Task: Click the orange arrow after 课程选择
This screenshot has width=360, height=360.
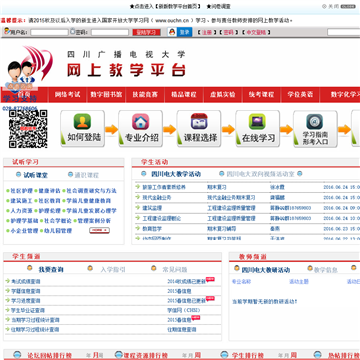Action: click(x=228, y=129)
